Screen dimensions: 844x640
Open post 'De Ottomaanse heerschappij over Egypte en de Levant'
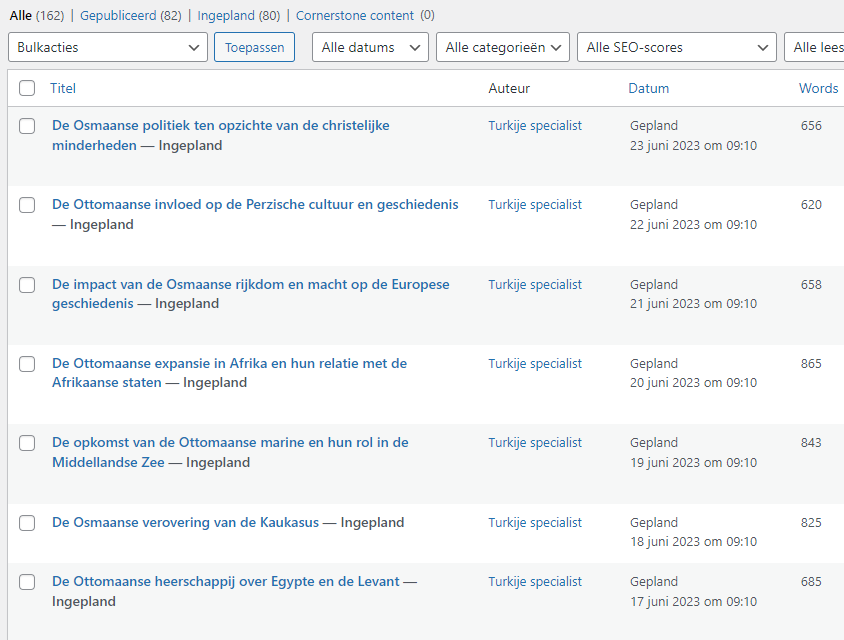(x=226, y=581)
